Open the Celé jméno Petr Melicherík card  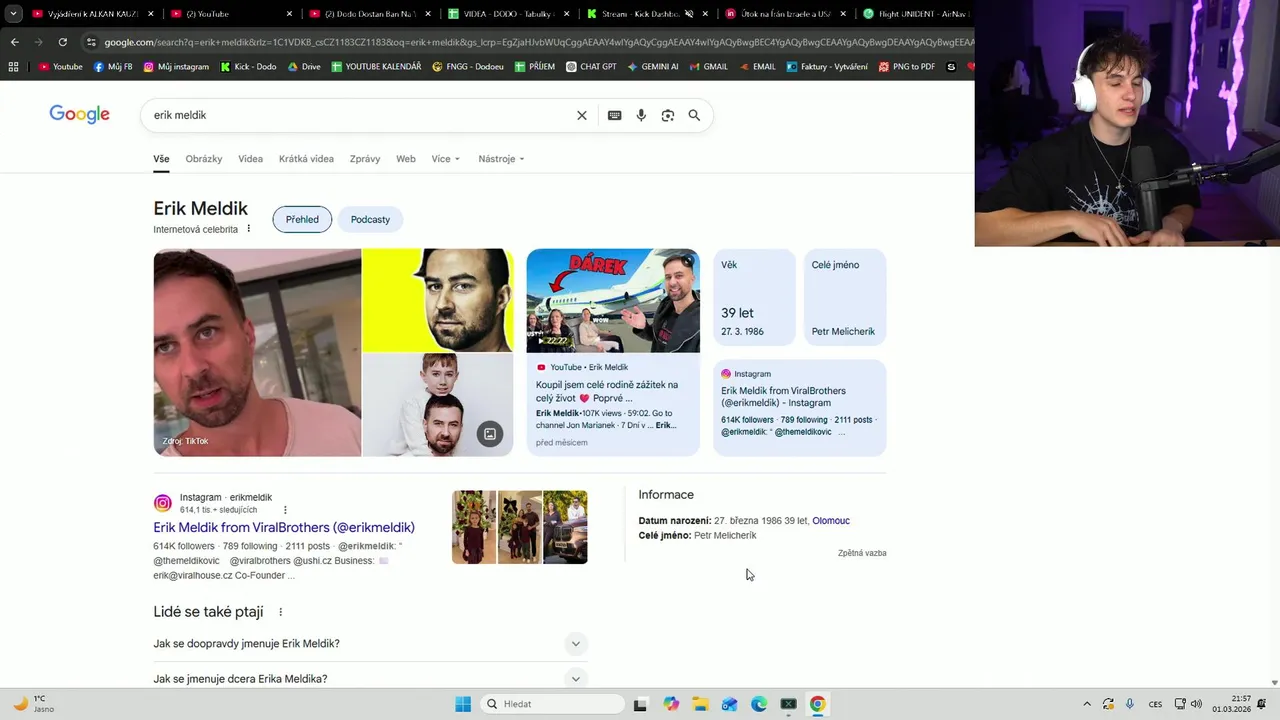click(845, 299)
